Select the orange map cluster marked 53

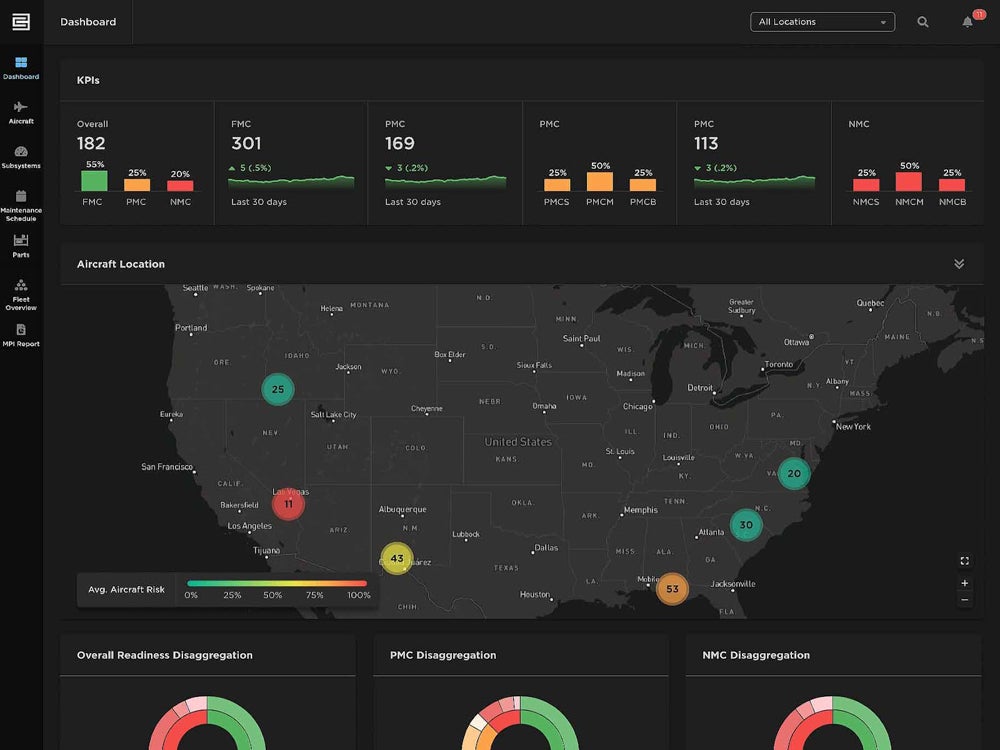point(672,589)
